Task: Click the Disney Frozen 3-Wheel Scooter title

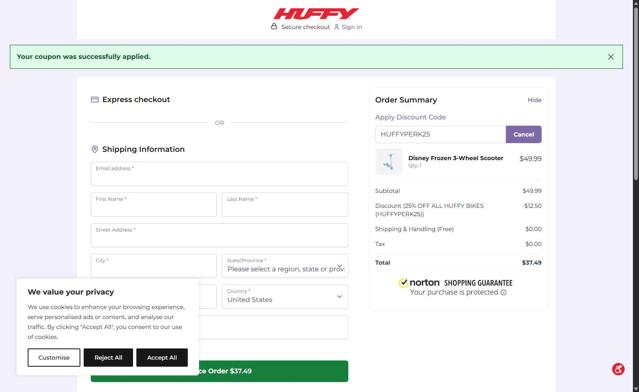Action: click(456, 158)
